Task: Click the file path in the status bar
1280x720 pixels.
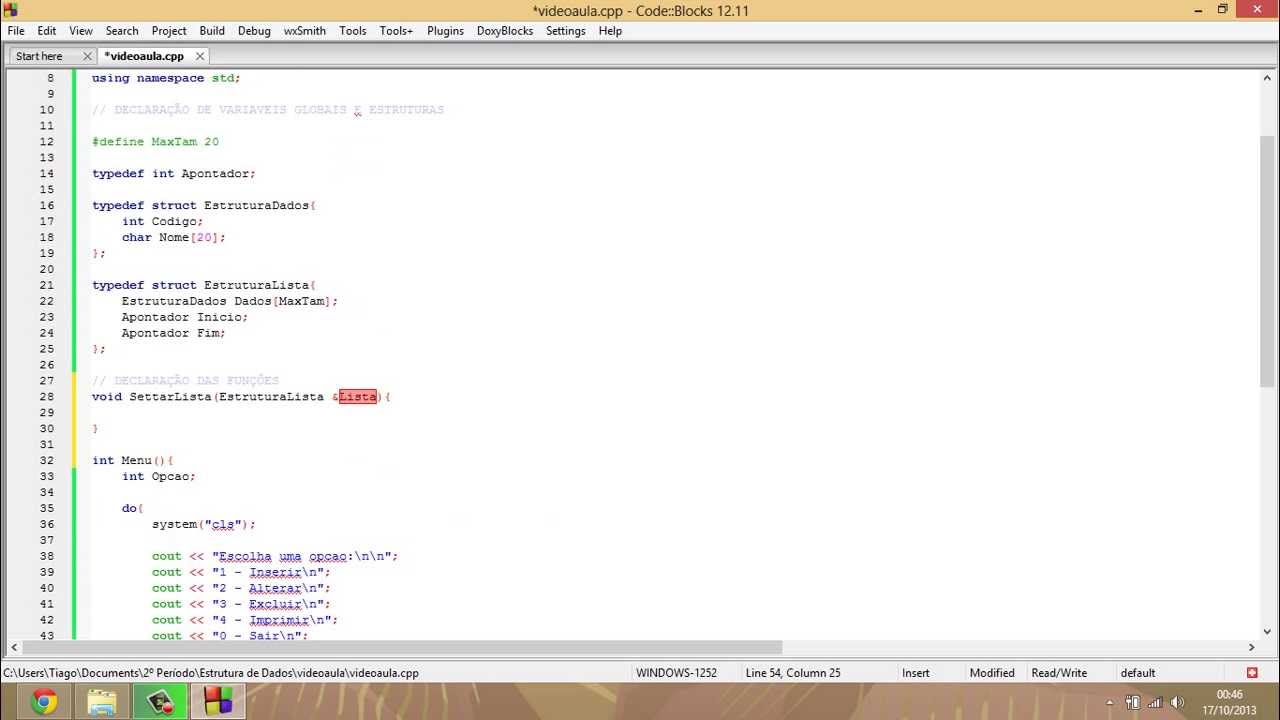Action: point(211,673)
